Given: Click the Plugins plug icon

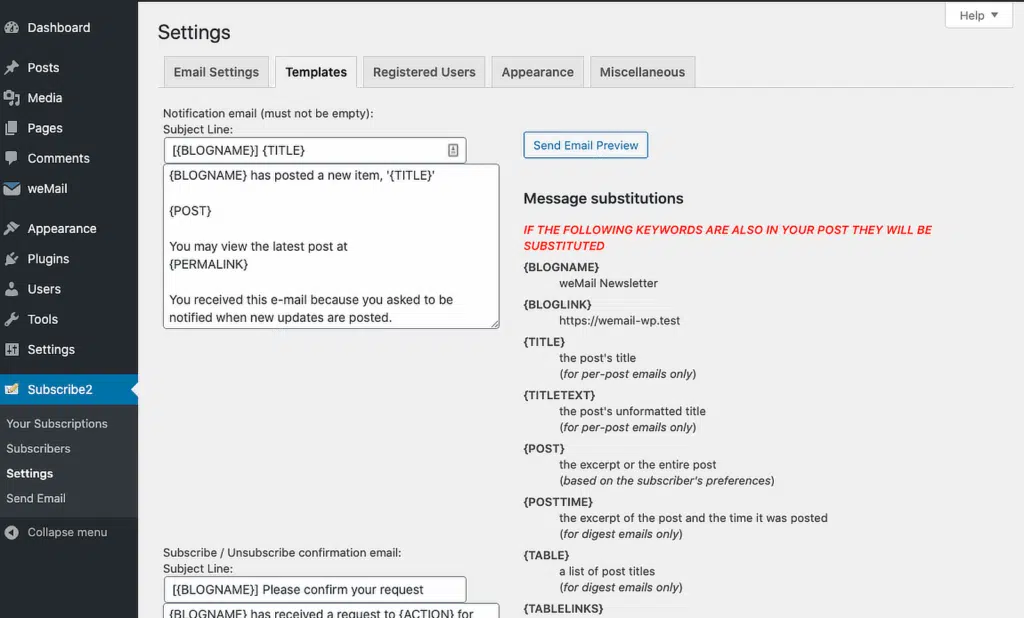Looking at the screenshot, I should coord(12,259).
